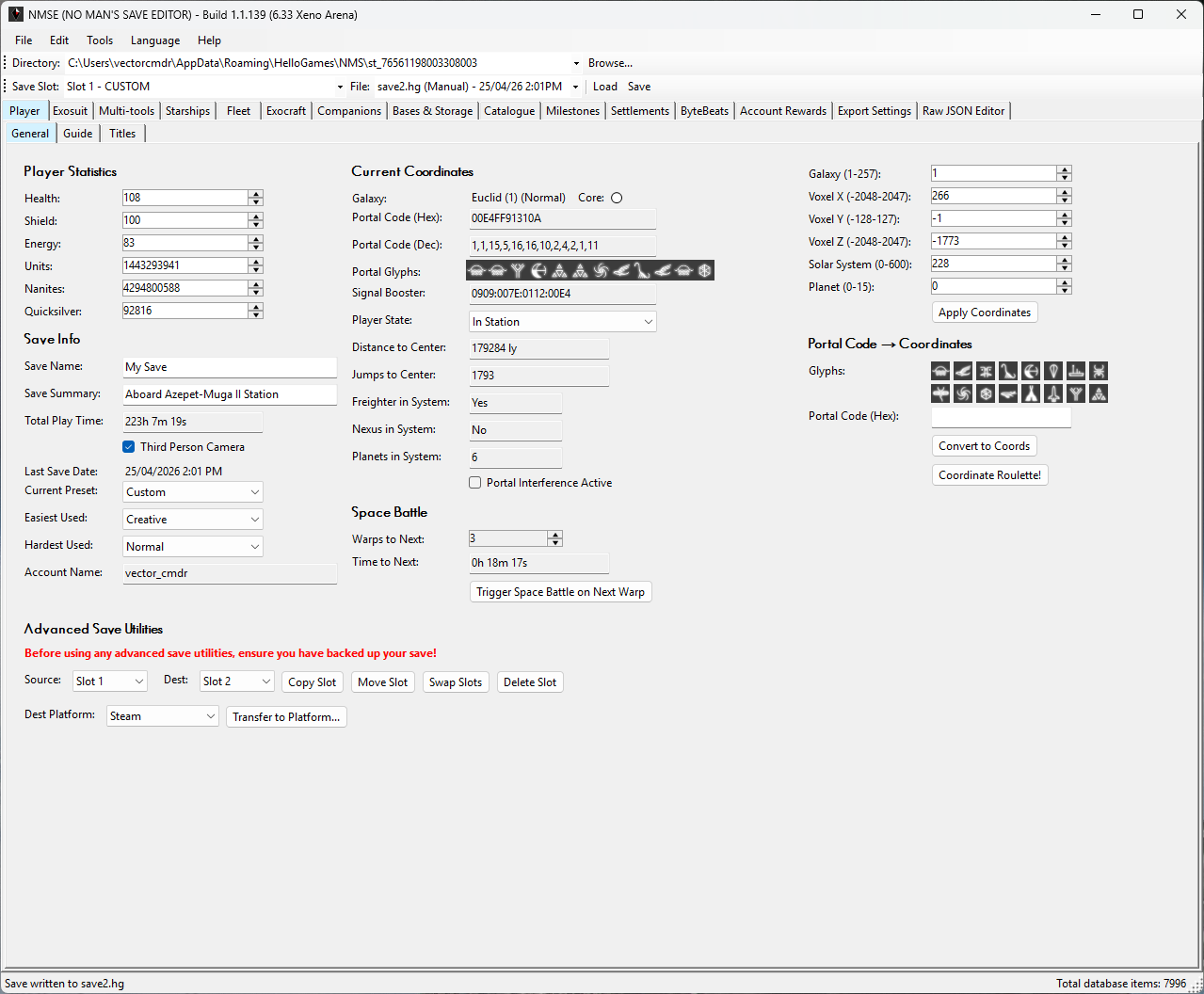Toggle the Core radio button
The image size is (1204, 994).
pos(617,198)
